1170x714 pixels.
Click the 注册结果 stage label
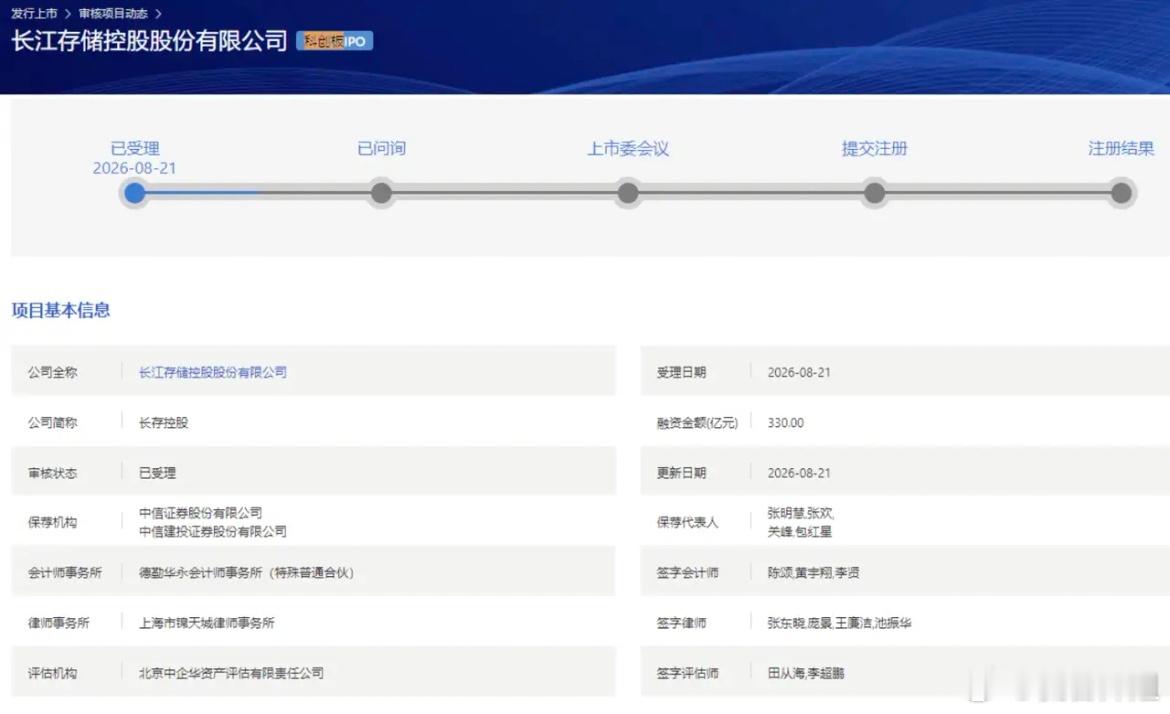coord(1121,148)
